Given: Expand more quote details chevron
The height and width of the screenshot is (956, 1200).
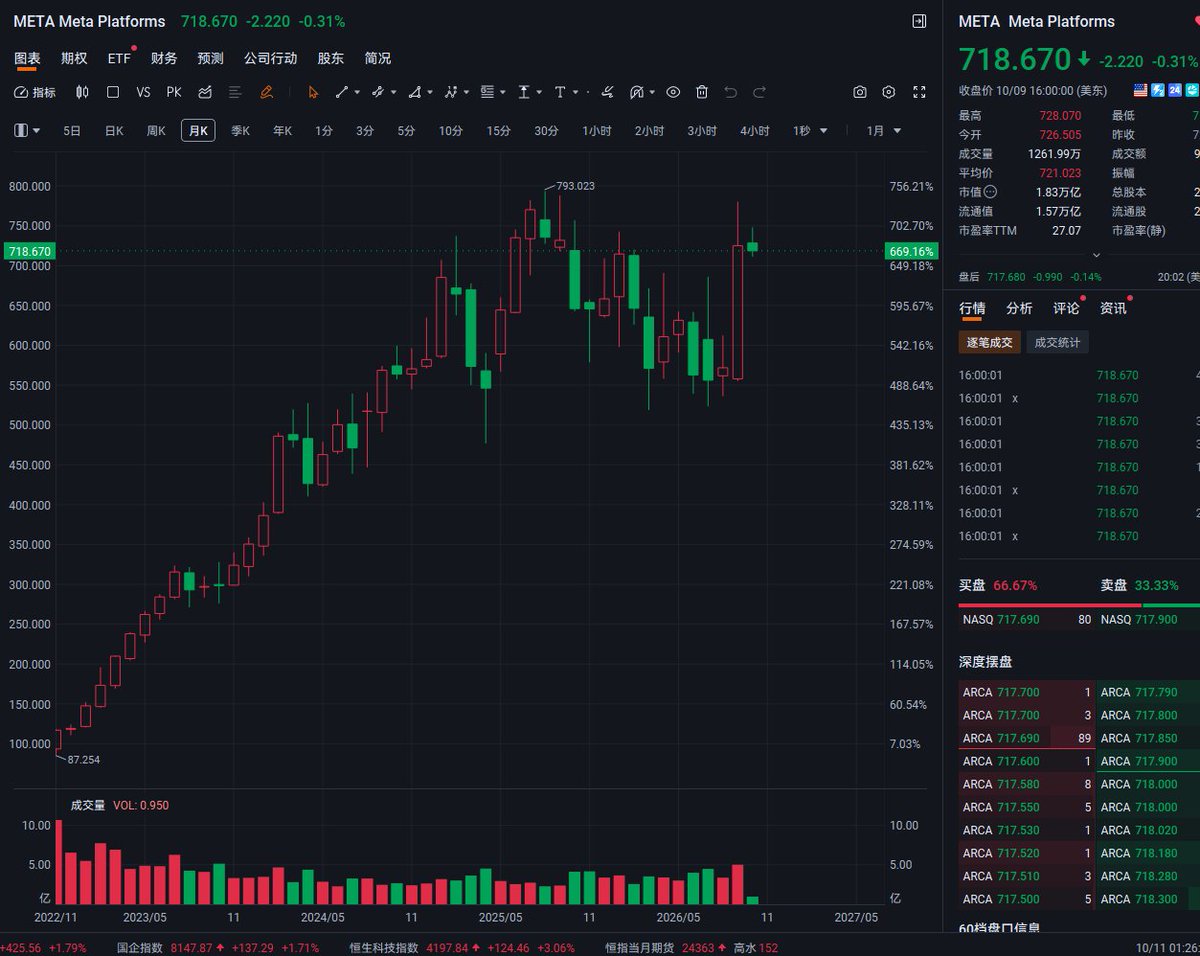Looking at the screenshot, I should (1095, 255).
